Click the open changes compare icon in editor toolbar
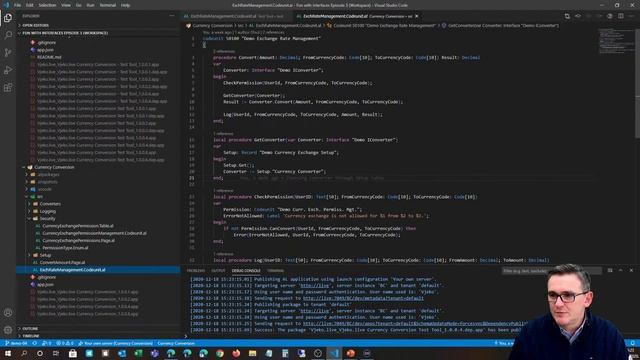Viewport: 640px width, 360px height. (567, 16)
